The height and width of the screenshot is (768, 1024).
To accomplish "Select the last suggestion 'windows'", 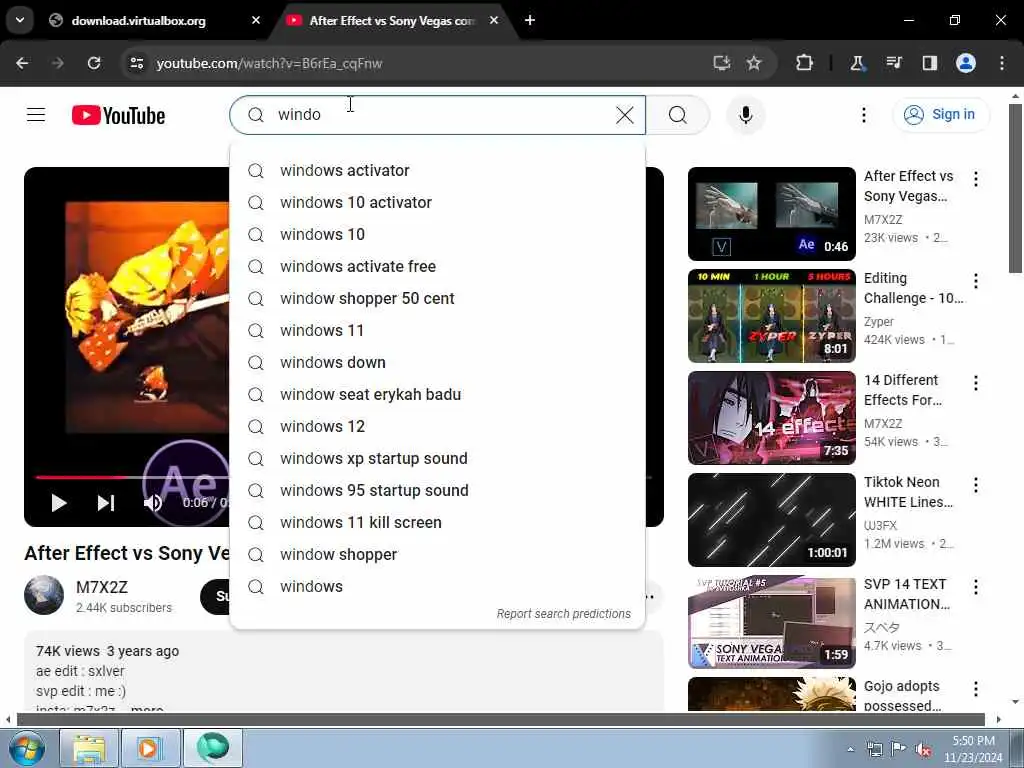I will coord(438,586).
